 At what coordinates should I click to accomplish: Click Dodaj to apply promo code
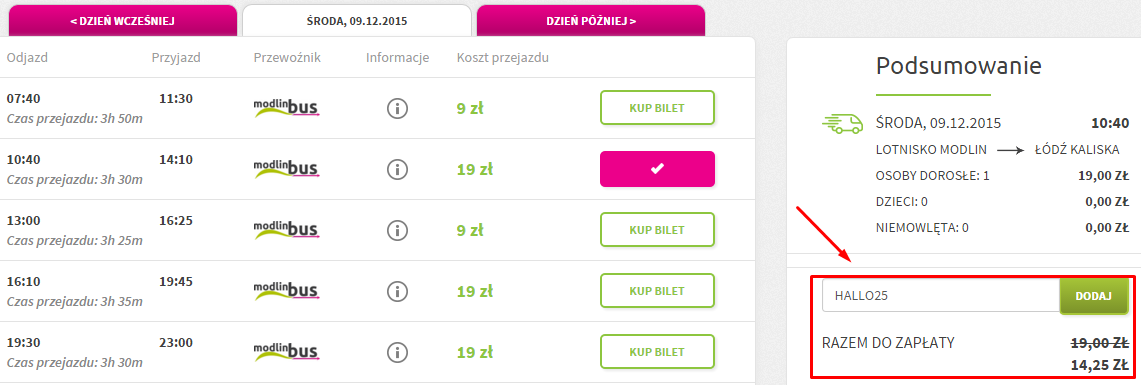(x=1094, y=296)
